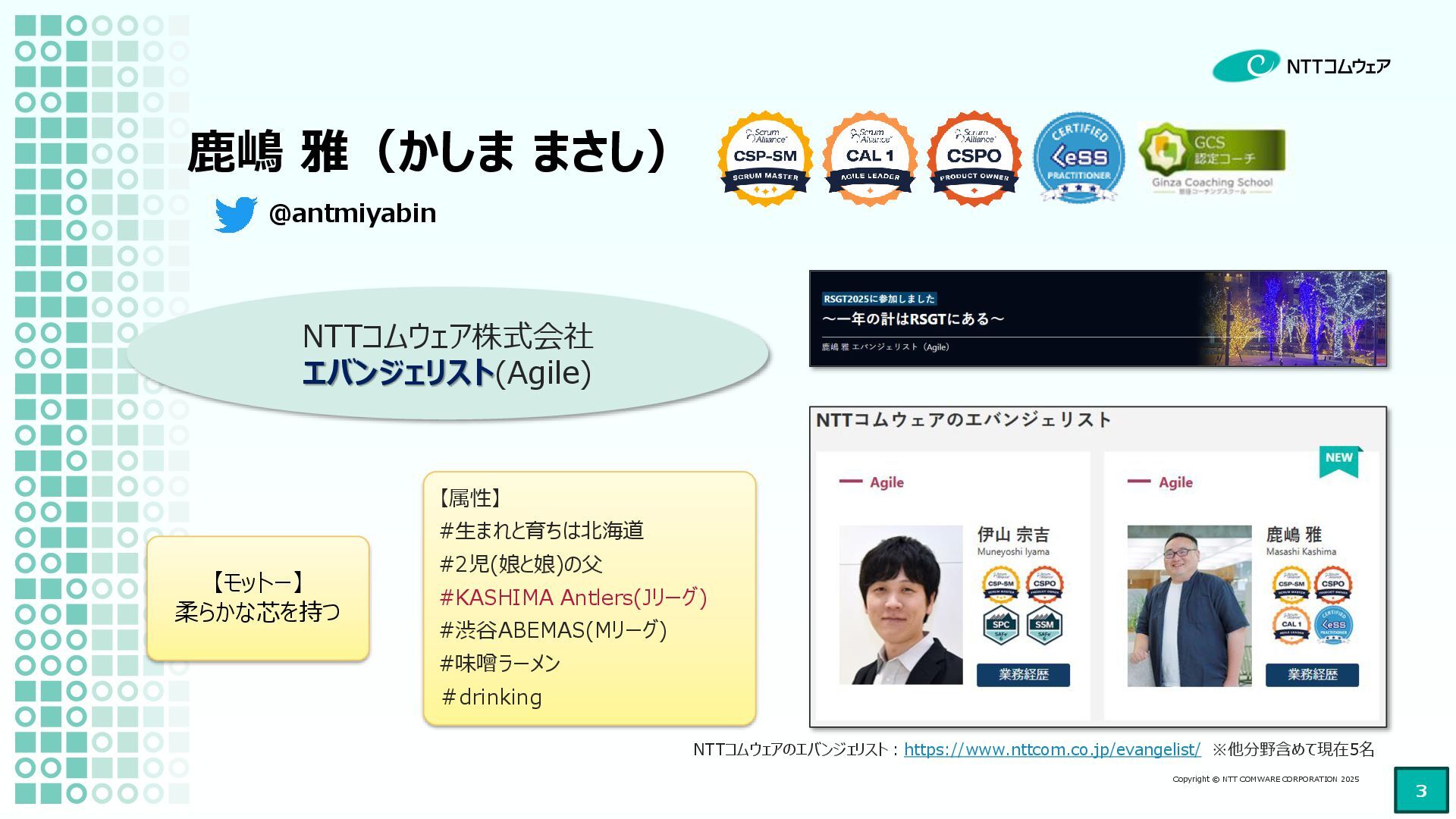
Task: Click the CAL 1 Agile Leader badge
Action: pos(870,158)
